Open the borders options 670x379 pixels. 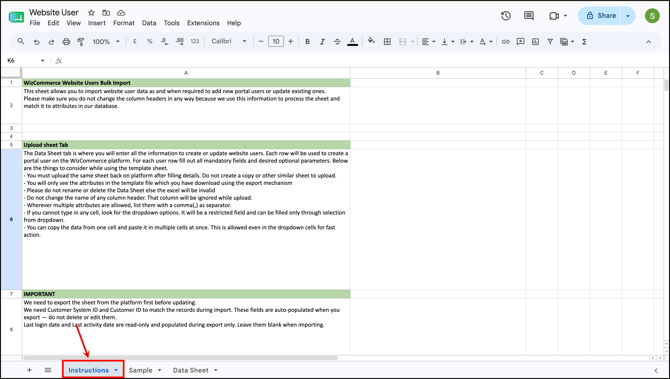coord(387,41)
